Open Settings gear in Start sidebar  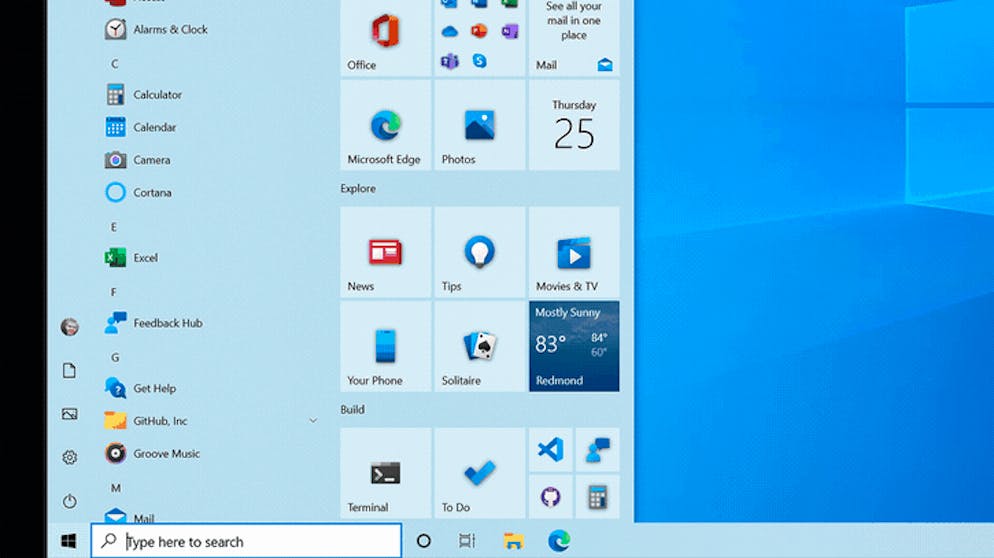(70, 457)
